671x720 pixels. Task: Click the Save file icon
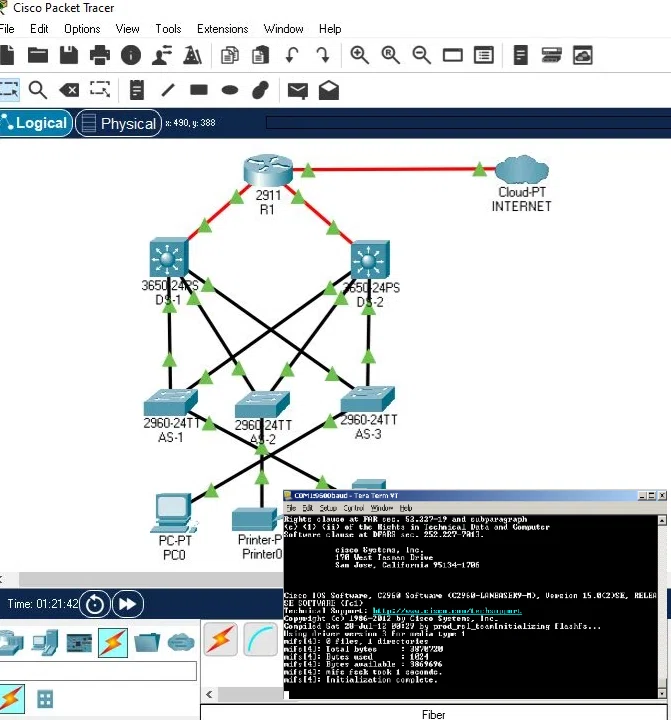point(69,55)
